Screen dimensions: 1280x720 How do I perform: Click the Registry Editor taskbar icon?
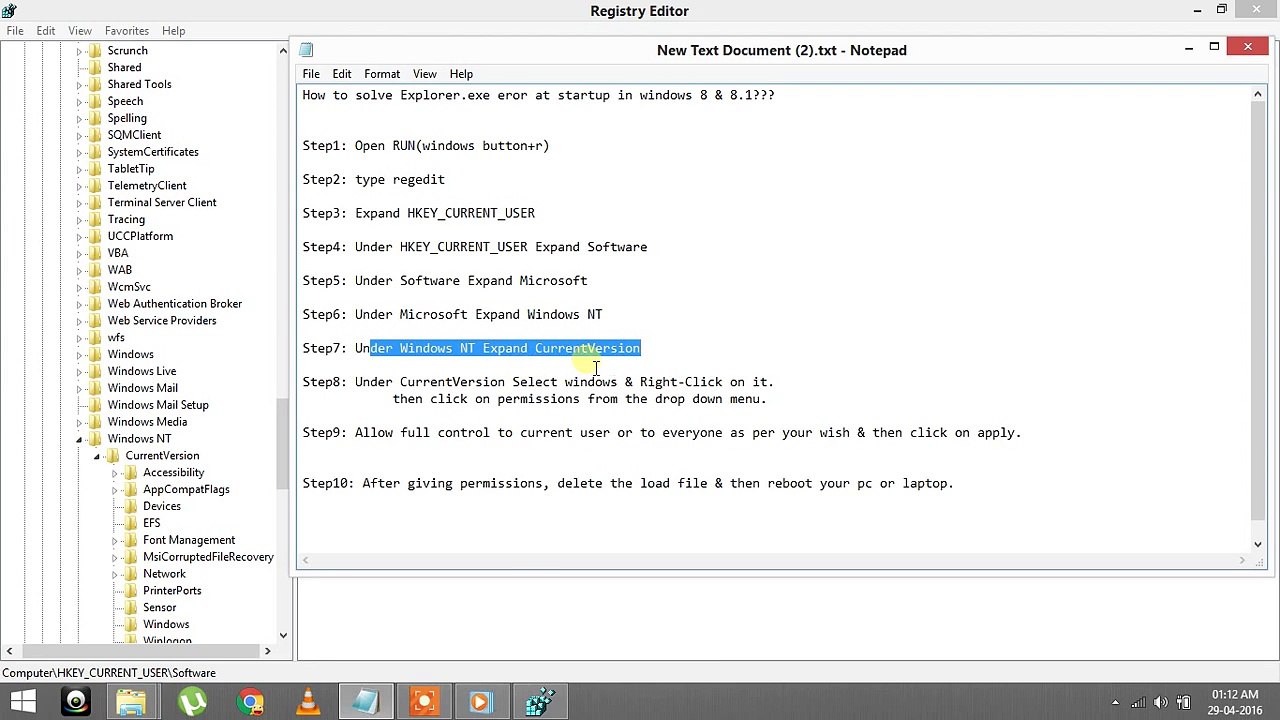[x=540, y=701]
